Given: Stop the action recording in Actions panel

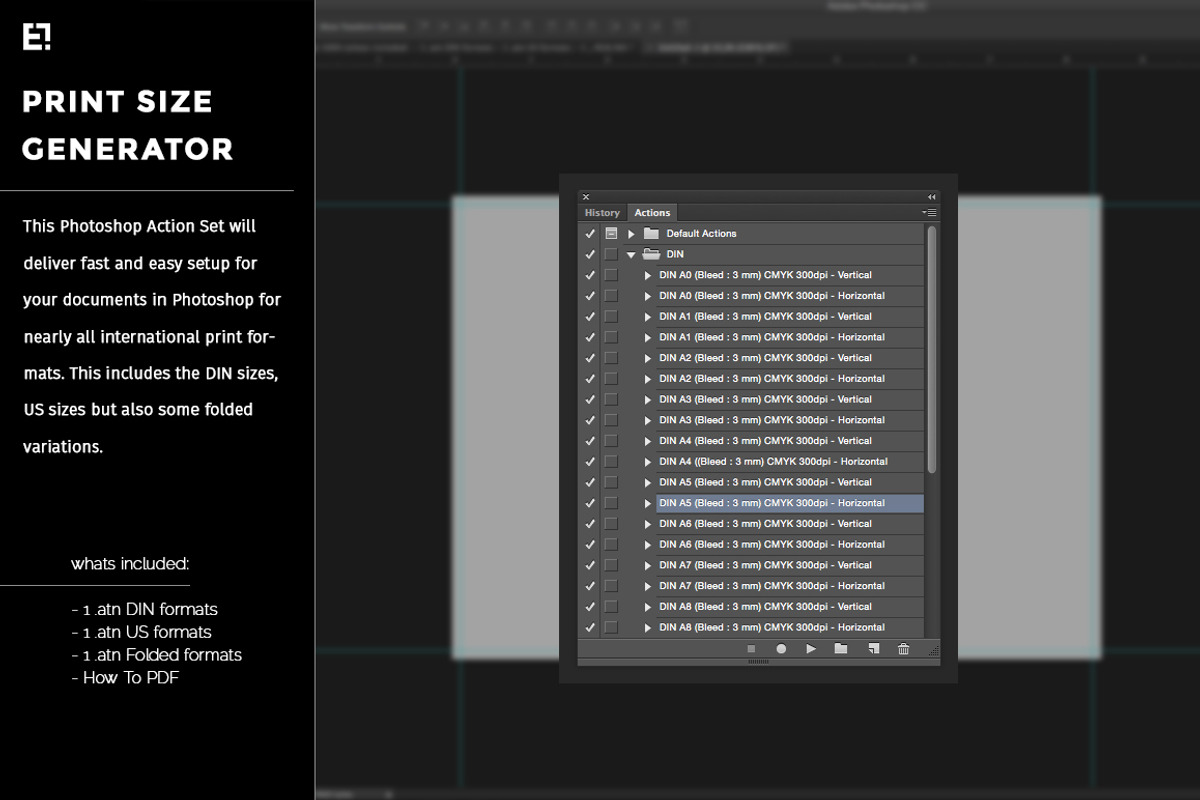Looking at the screenshot, I should [751, 649].
